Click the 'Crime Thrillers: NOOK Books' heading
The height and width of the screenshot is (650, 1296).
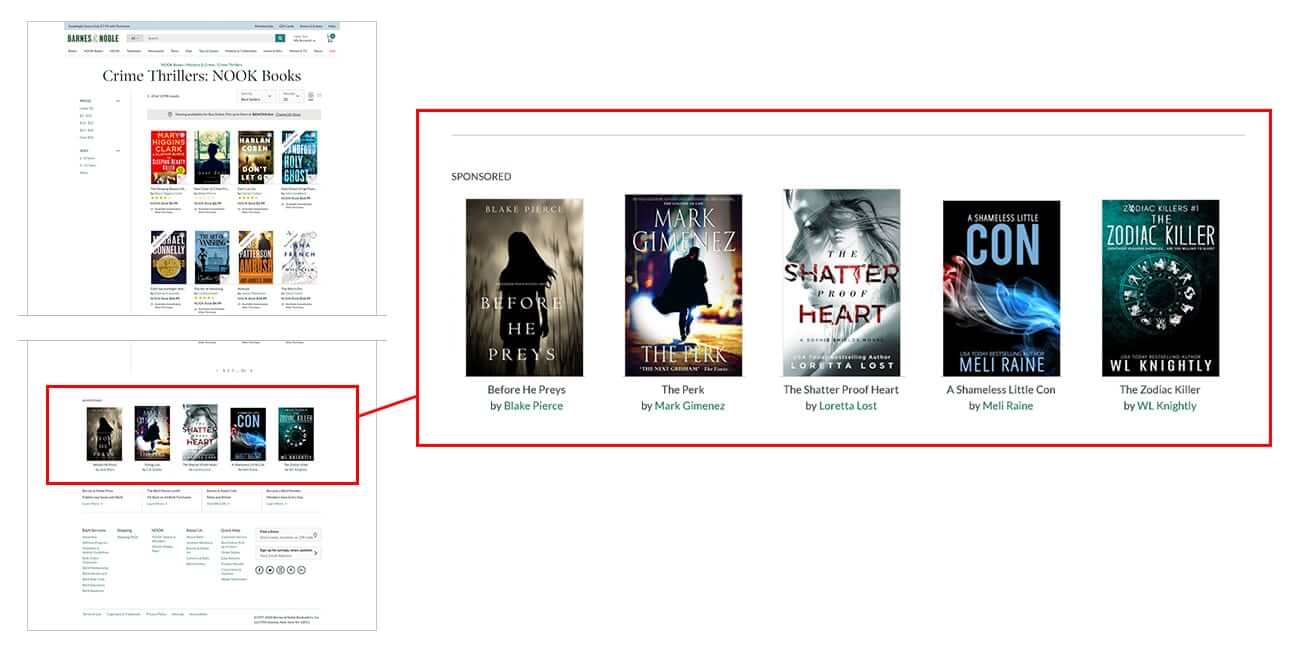pyautogui.click(x=201, y=76)
